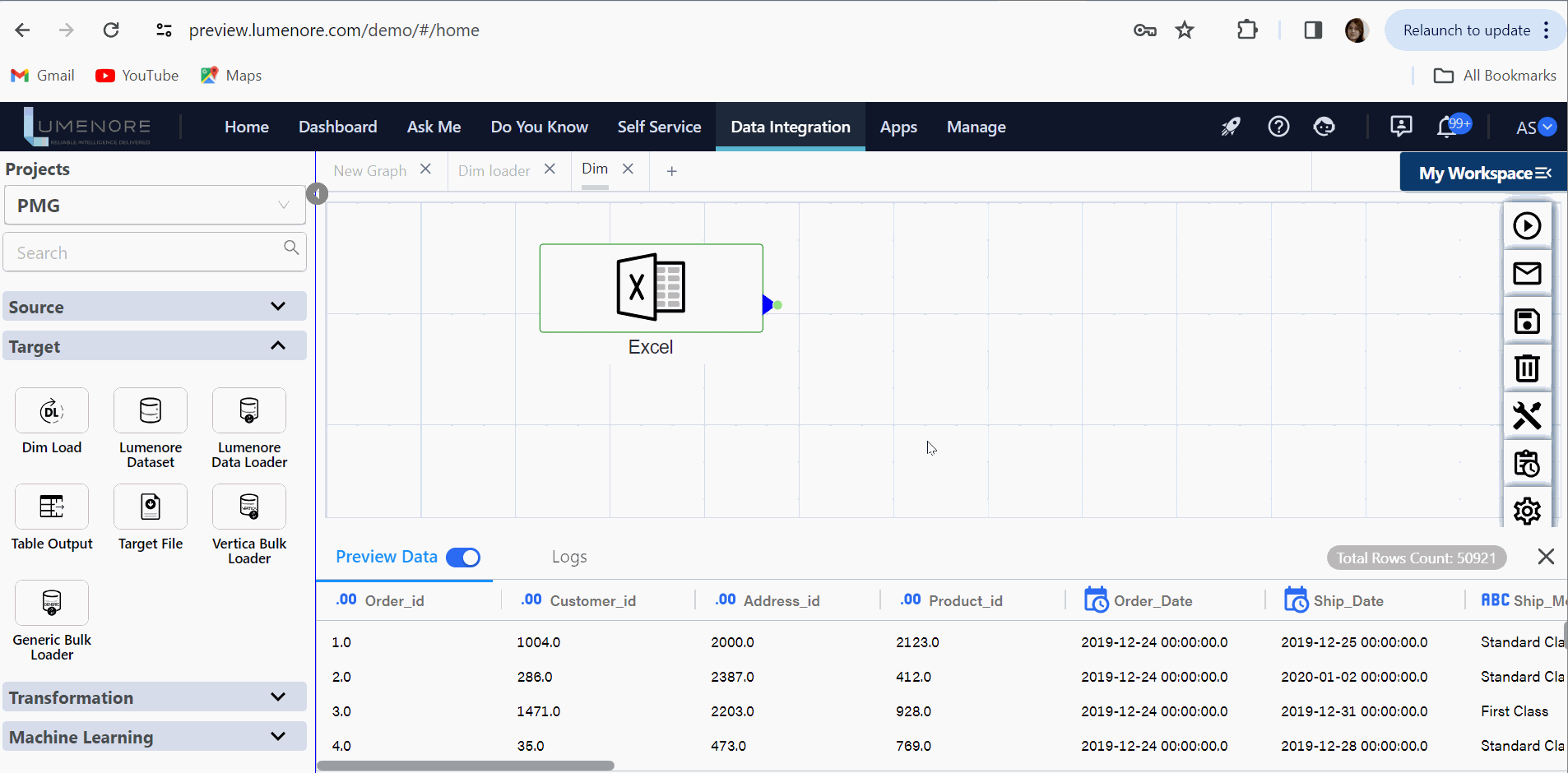1568x773 pixels.
Task: Click the save disk icon in toolbar
Action: click(1527, 322)
